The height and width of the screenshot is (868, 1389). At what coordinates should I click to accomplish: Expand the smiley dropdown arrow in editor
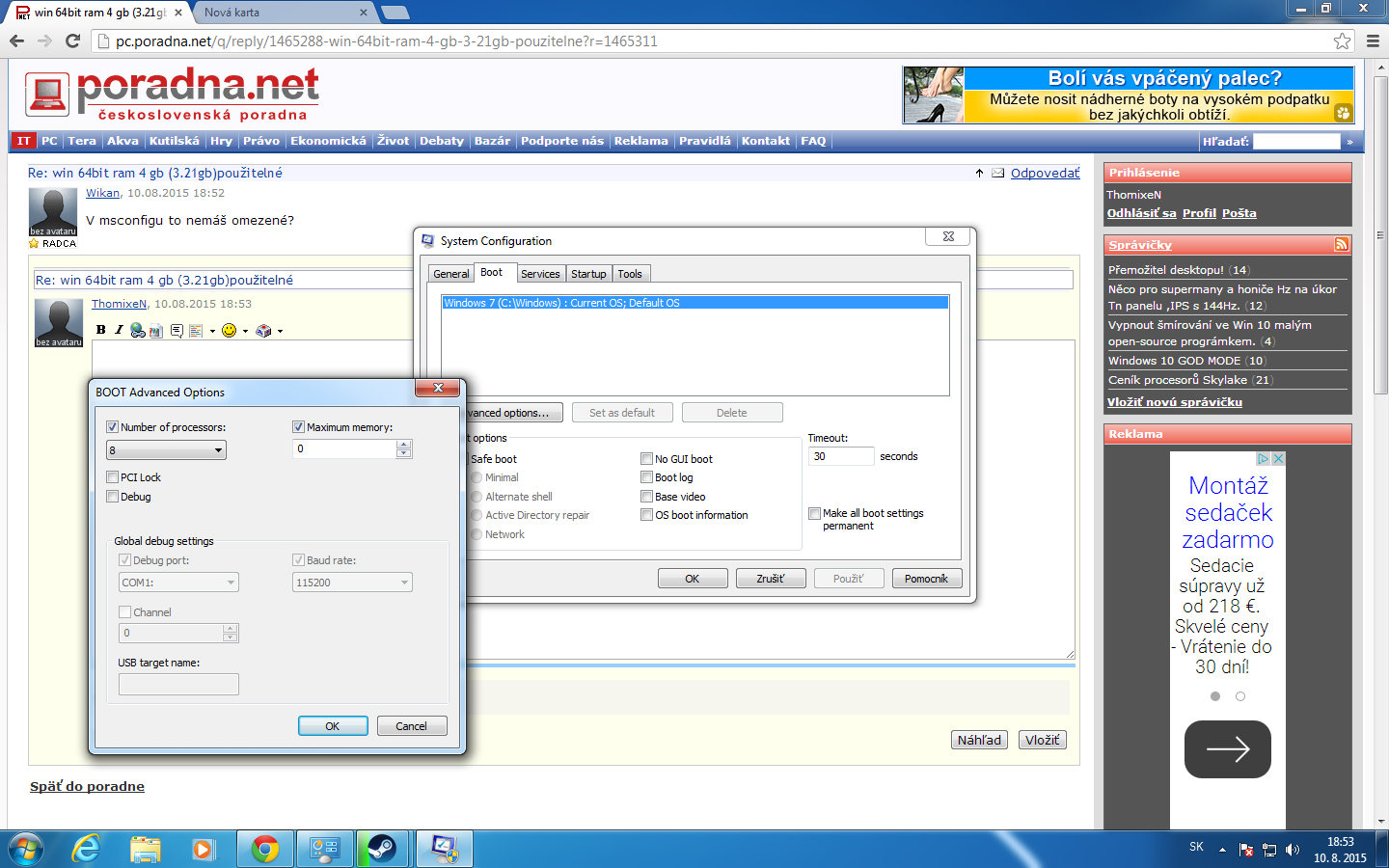245,331
